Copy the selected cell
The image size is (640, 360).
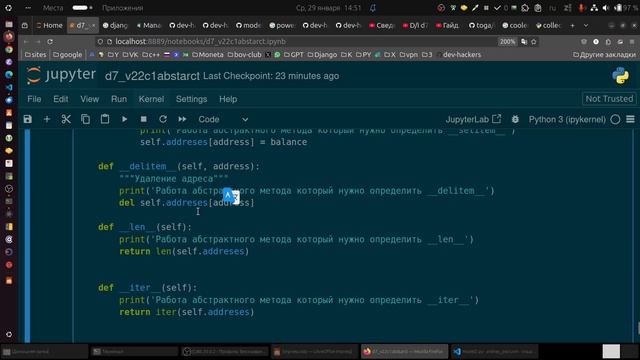click(x=85, y=119)
